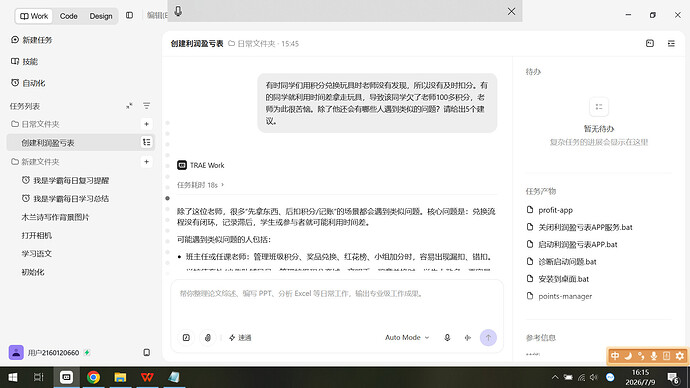The width and height of the screenshot is (690, 388).
Task: Open the Auto Mode dropdown
Action: (407, 337)
